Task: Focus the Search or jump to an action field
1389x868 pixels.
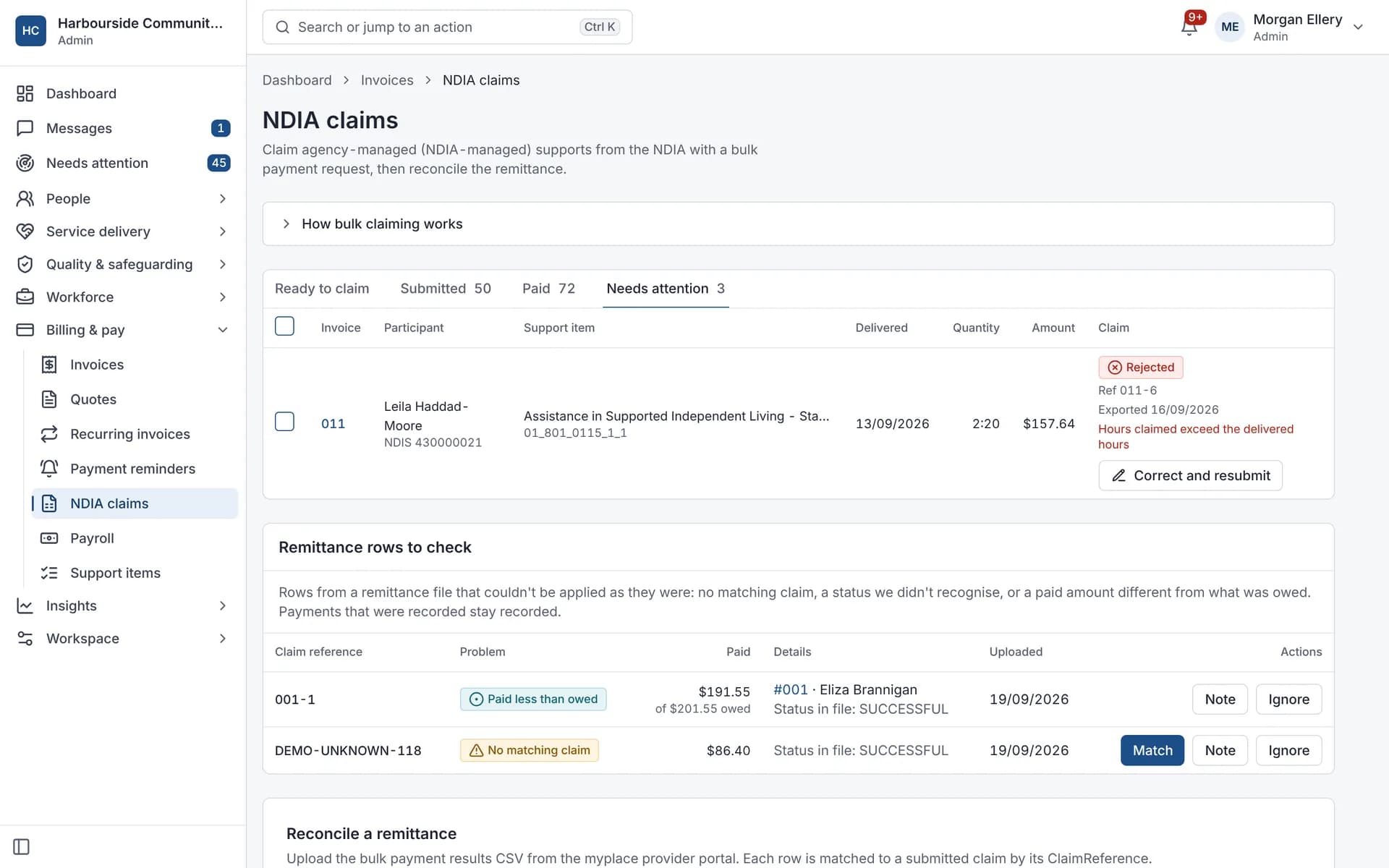Action: pos(447,27)
